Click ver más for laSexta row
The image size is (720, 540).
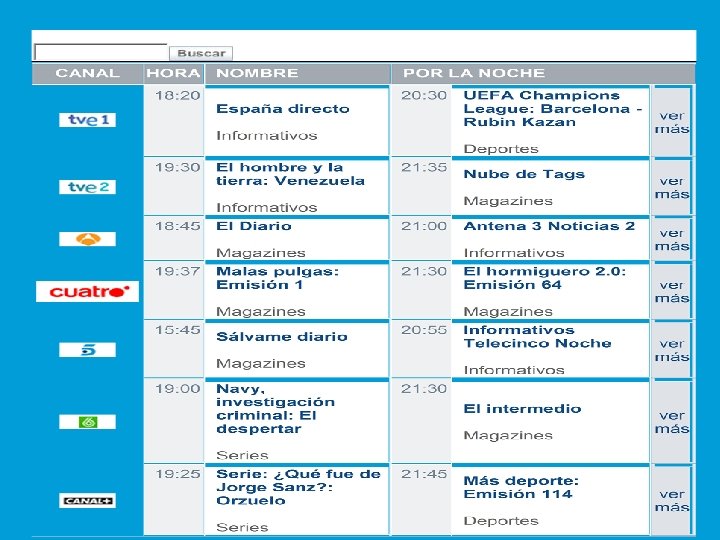click(x=672, y=422)
